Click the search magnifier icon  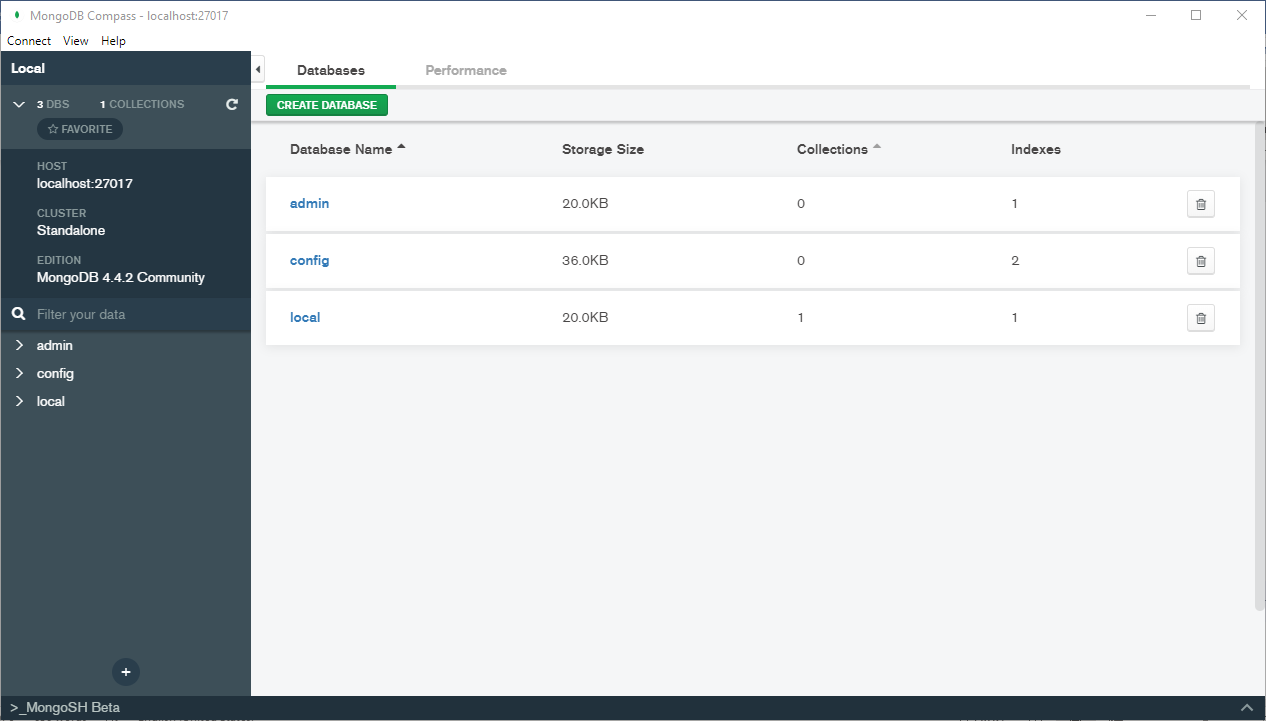[x=18, y=314]
